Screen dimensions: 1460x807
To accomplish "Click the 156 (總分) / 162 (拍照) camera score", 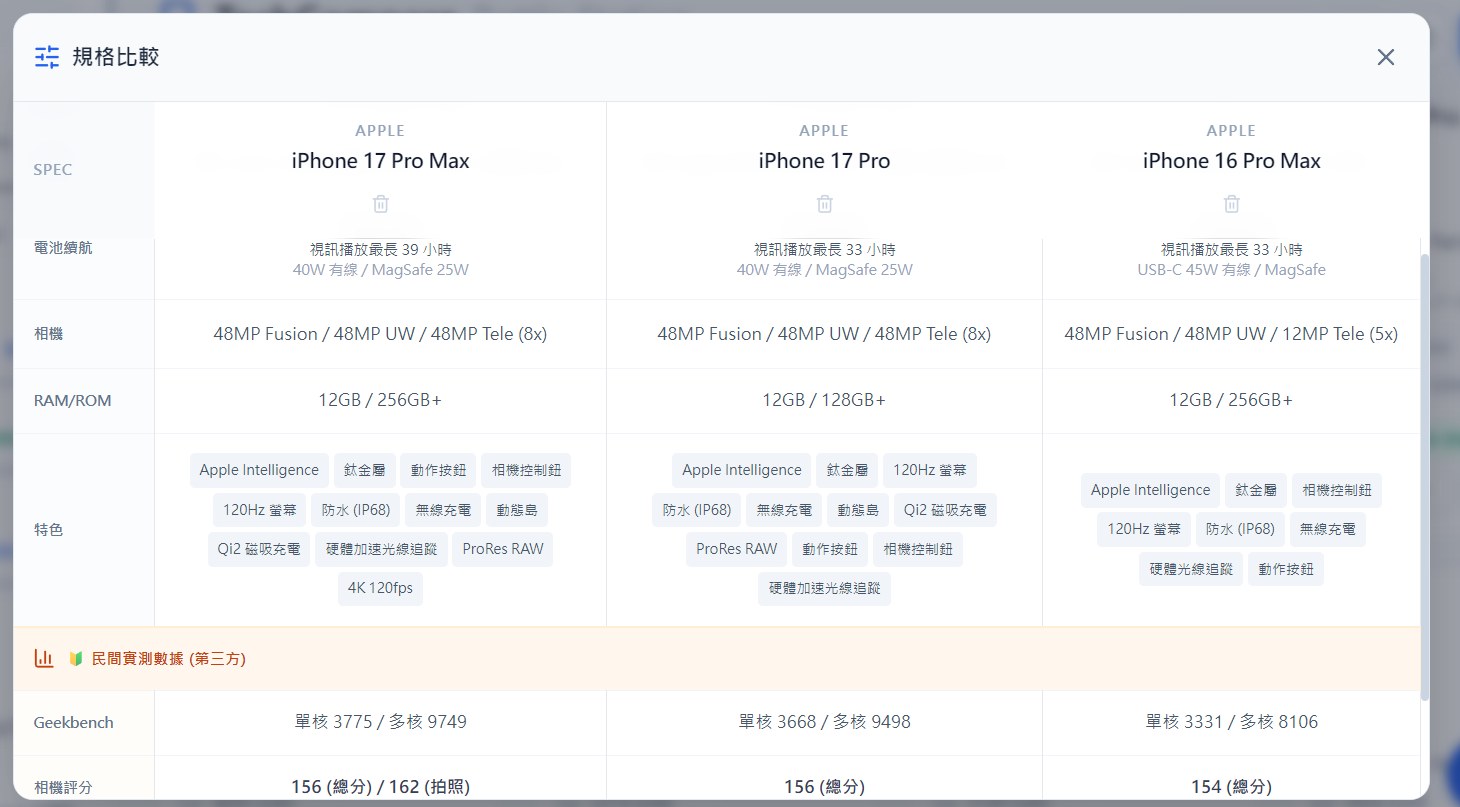I will click(380, 787).
